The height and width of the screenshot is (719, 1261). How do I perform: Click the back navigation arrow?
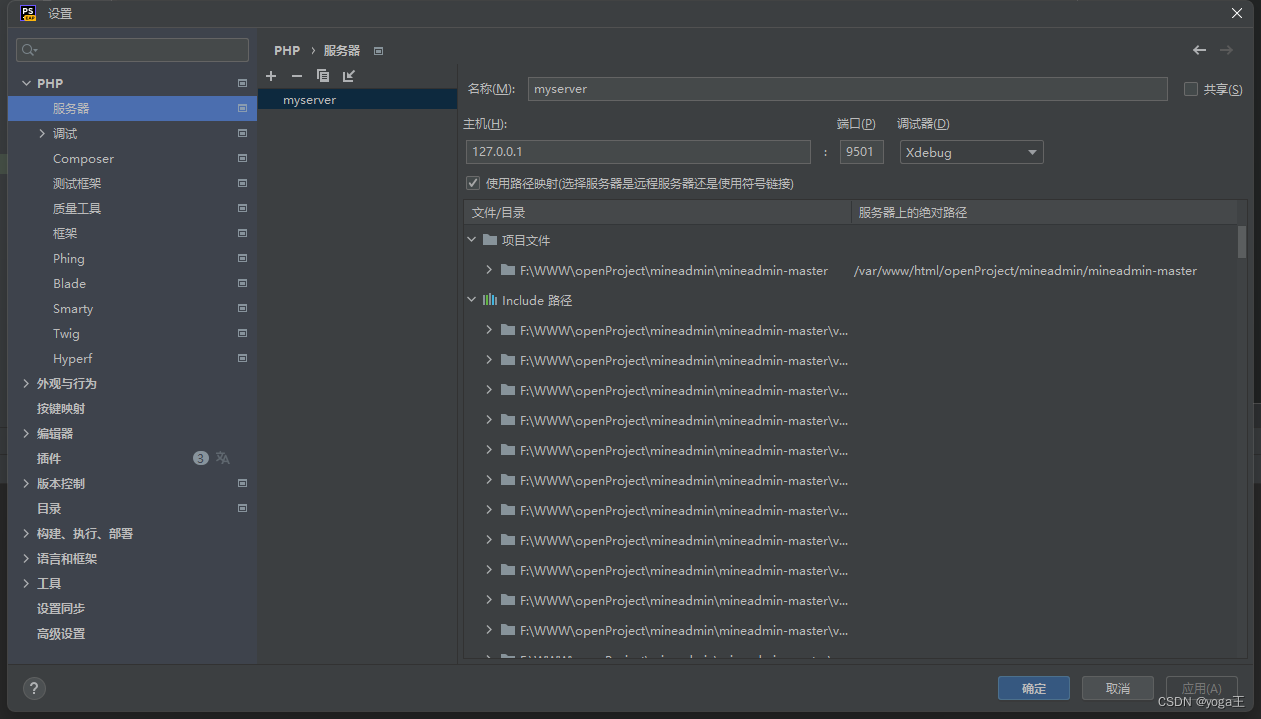(1199, 49)
